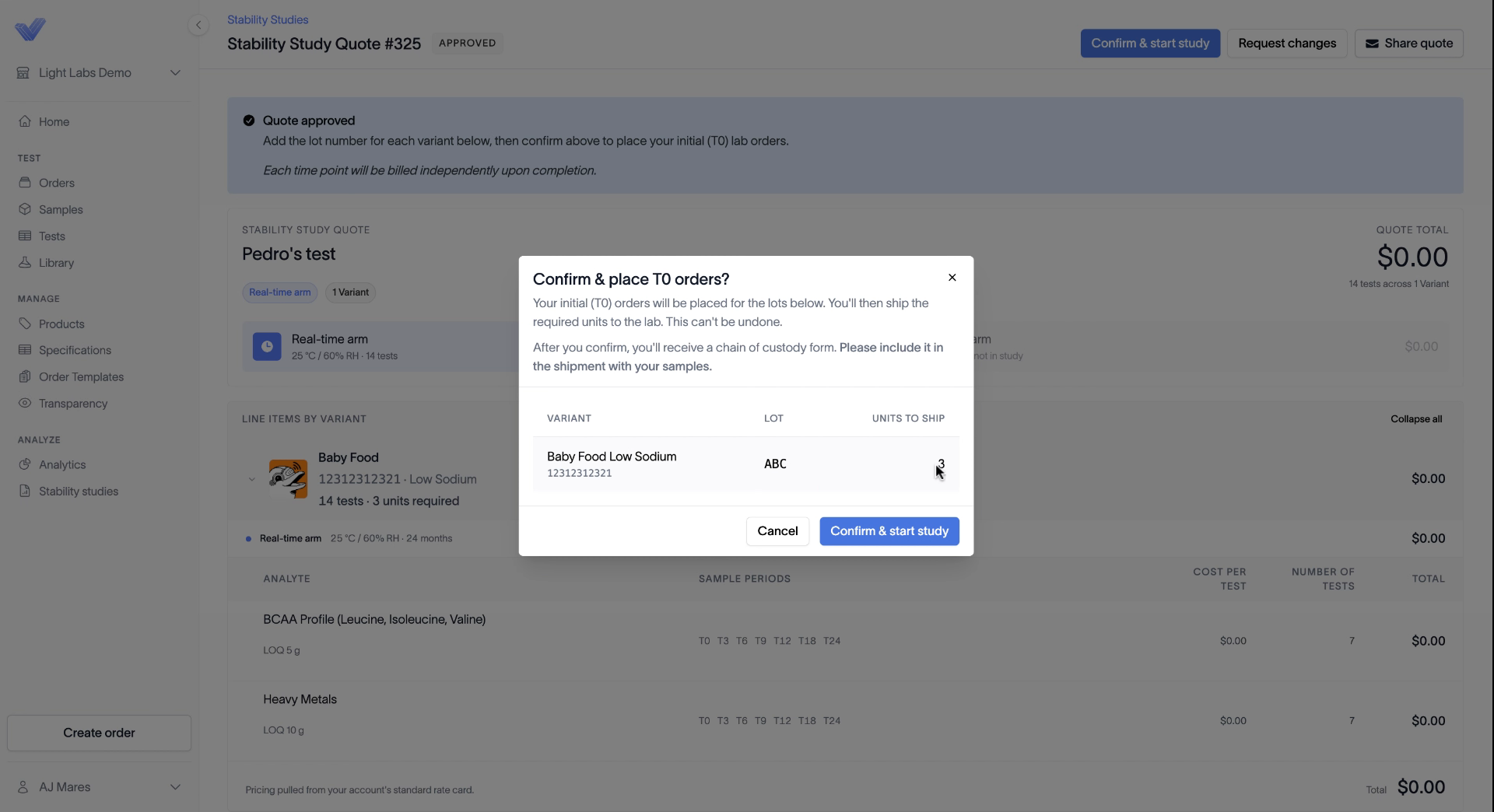
Task: Click the Order Templates clipboard icon
Action: click(25, 376)
